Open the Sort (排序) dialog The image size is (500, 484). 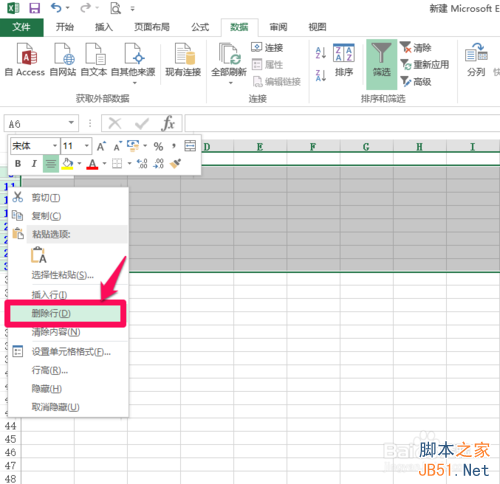coord(344,60)
